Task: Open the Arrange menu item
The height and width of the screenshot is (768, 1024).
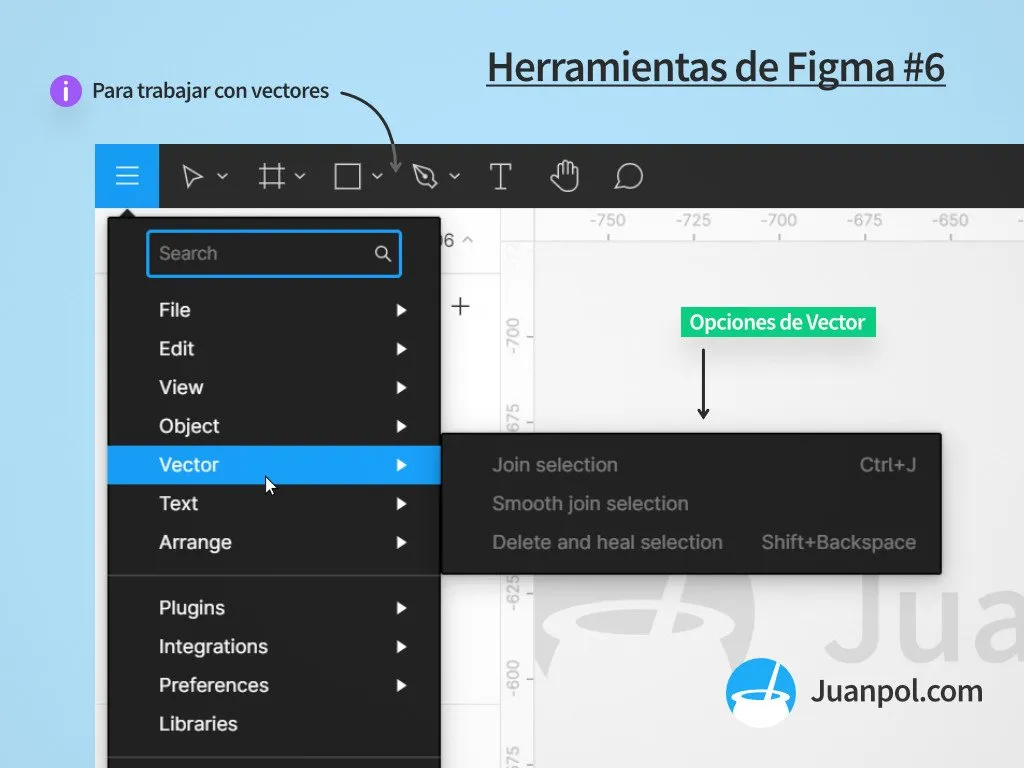Action: click(x=274, y=542)
